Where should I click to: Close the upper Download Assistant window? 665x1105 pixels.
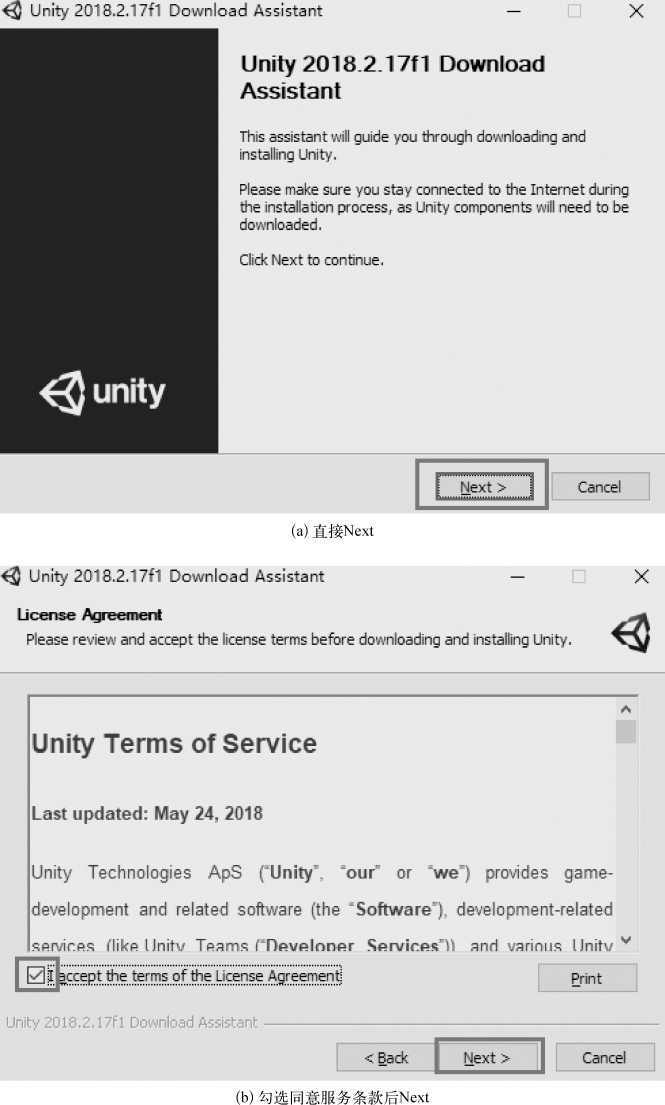(x=636, y=11)
